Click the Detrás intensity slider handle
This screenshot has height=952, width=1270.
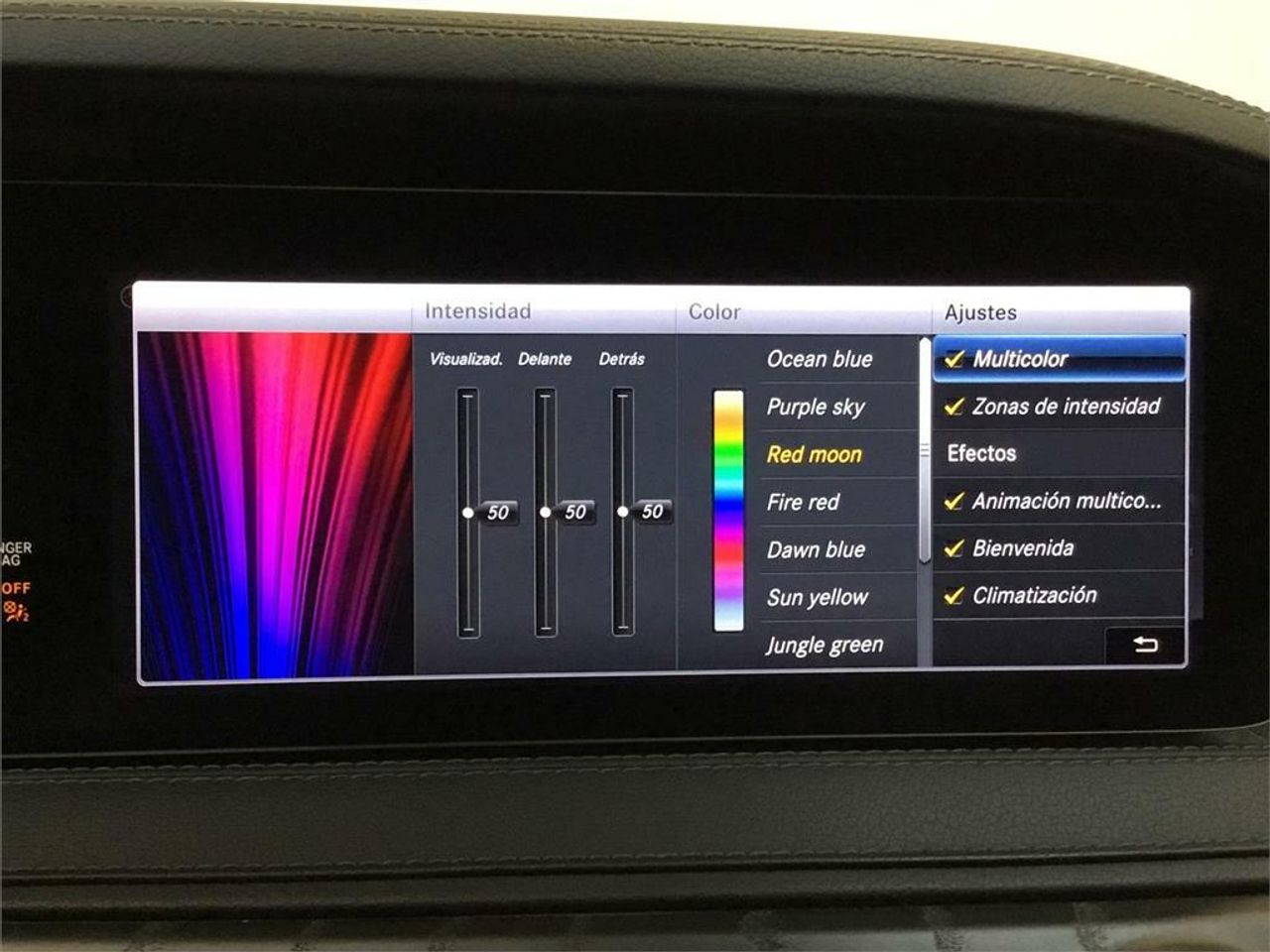tap(623, 512)
